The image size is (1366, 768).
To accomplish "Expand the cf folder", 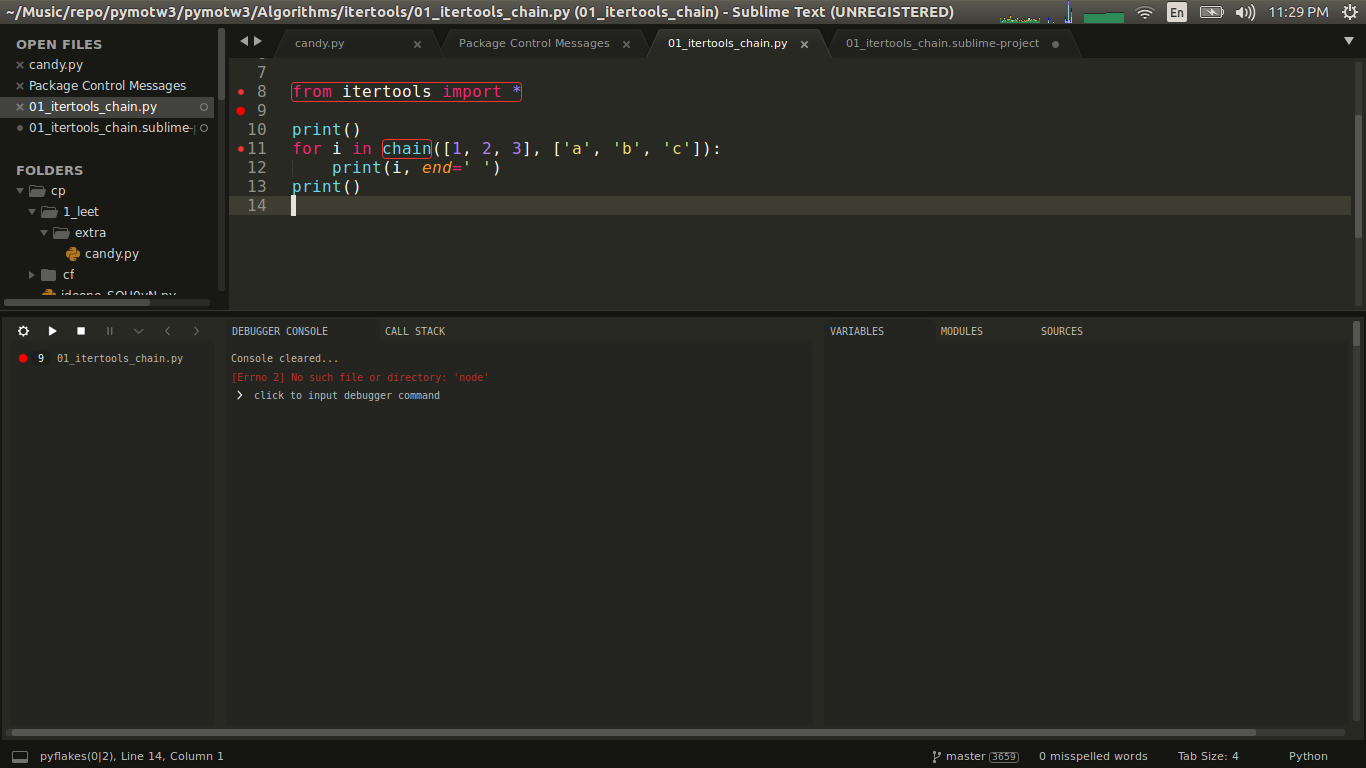I will (x=30, y=274).
